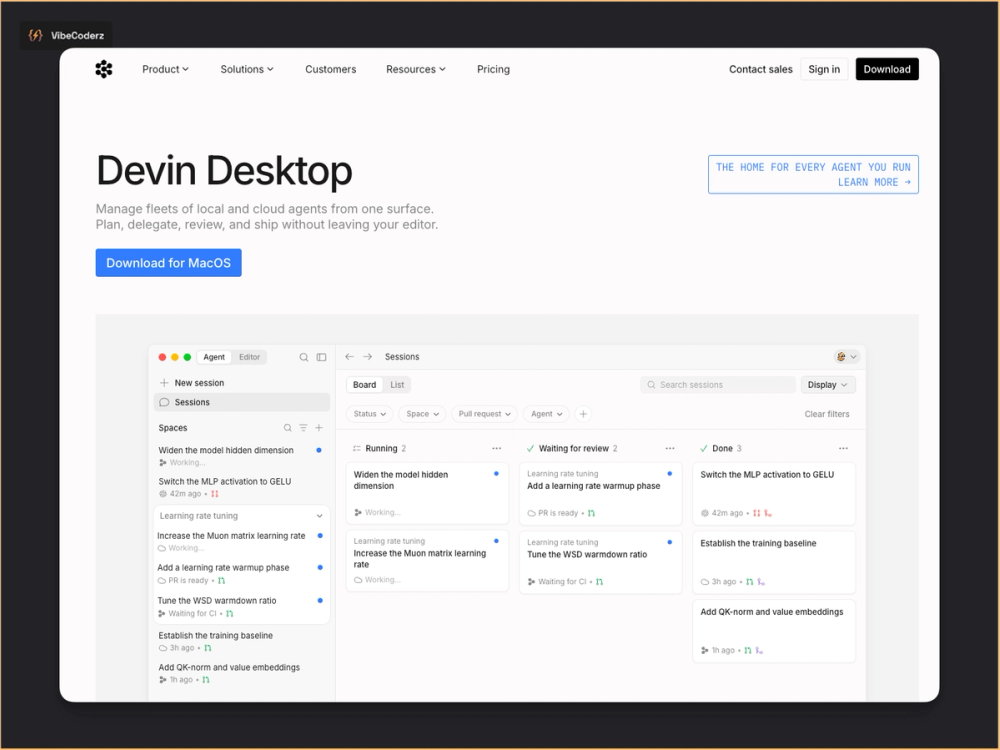The image size is (1000, 750).
Task: Click the search icon in the Spaces header
Action: pos(288,428)
